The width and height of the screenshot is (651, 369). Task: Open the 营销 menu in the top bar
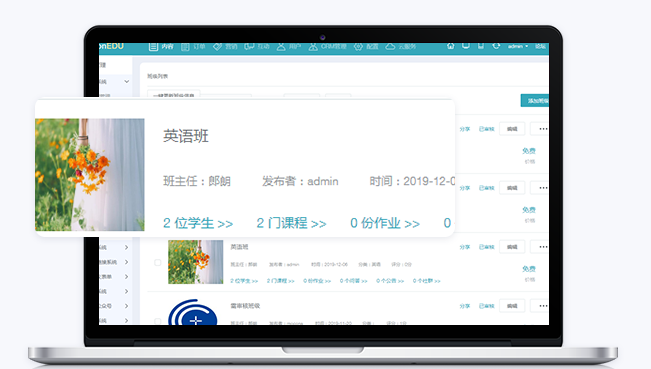[225, 46]
